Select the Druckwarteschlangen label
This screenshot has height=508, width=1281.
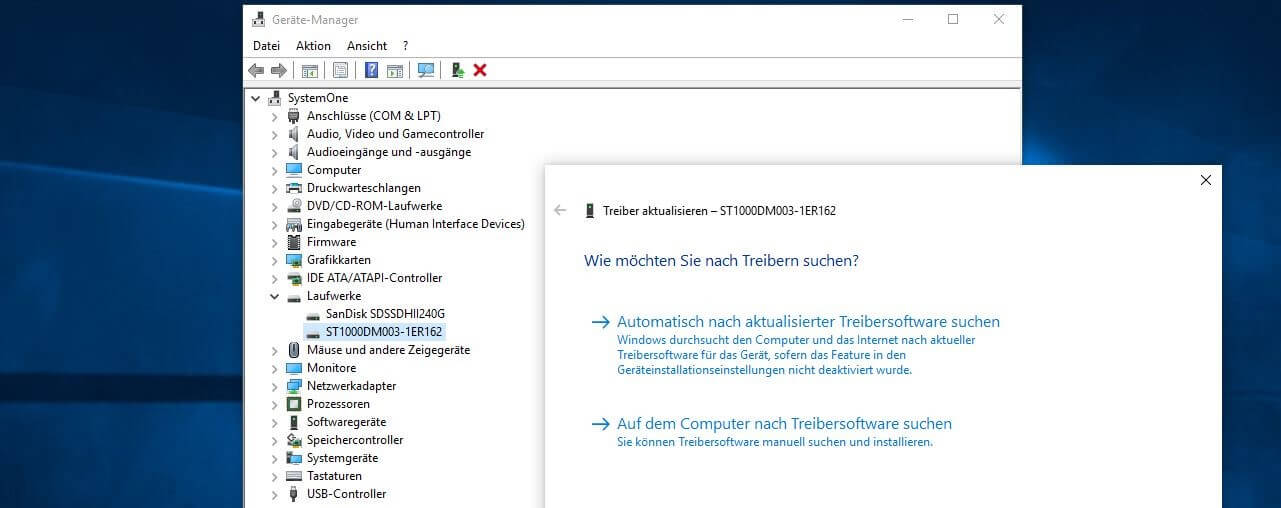click(364, 188)
